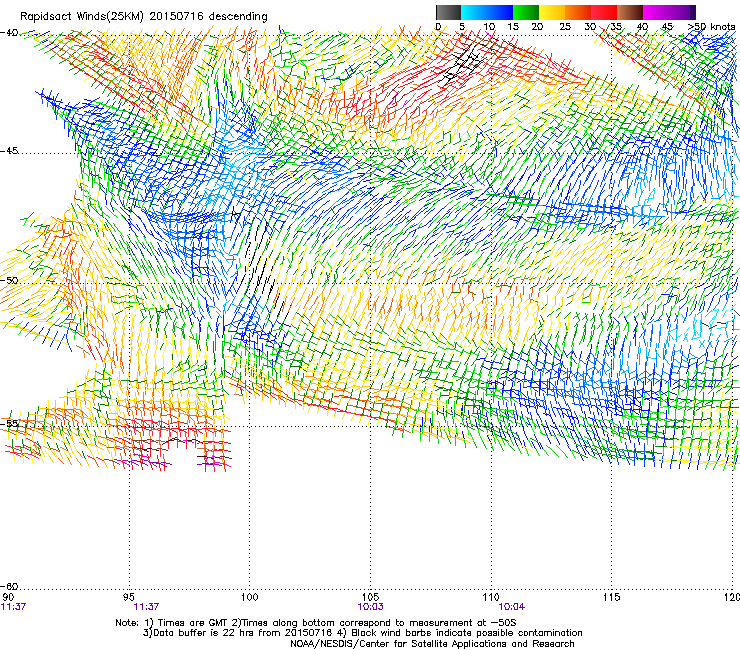Click the '>50 knots' legend label
Screen dimensions: 740x650
[x=711, y=27]
